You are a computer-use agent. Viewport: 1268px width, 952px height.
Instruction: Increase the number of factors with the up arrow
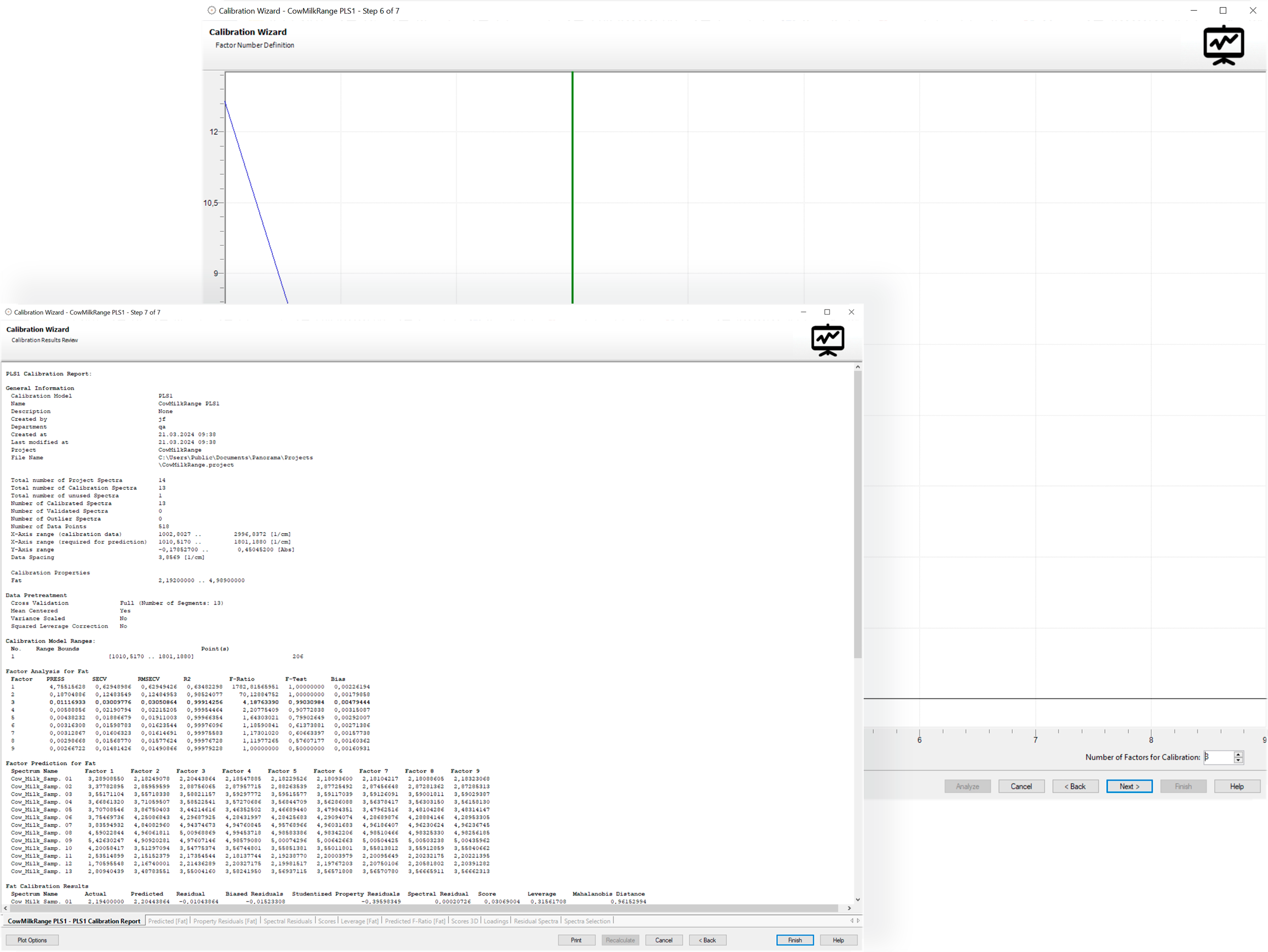tap(1238, 754)
